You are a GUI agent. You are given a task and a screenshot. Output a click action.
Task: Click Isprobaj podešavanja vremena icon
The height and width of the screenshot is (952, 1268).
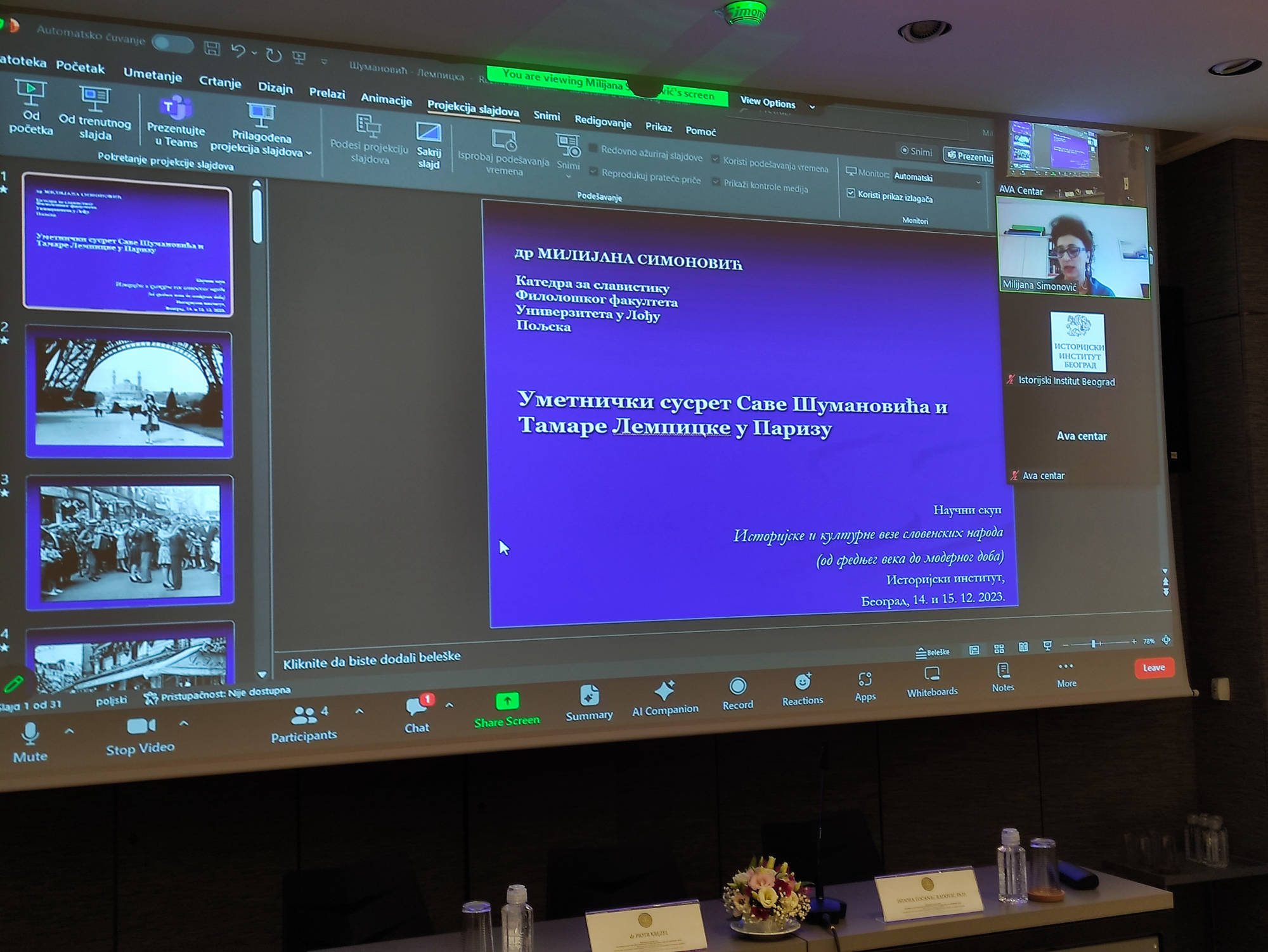[505, 140]
